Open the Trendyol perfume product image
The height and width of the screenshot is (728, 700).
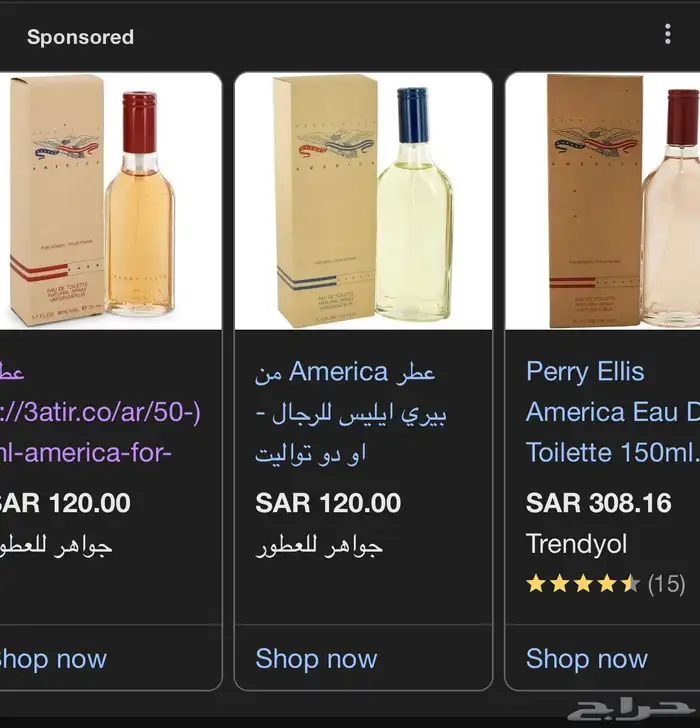603,200
